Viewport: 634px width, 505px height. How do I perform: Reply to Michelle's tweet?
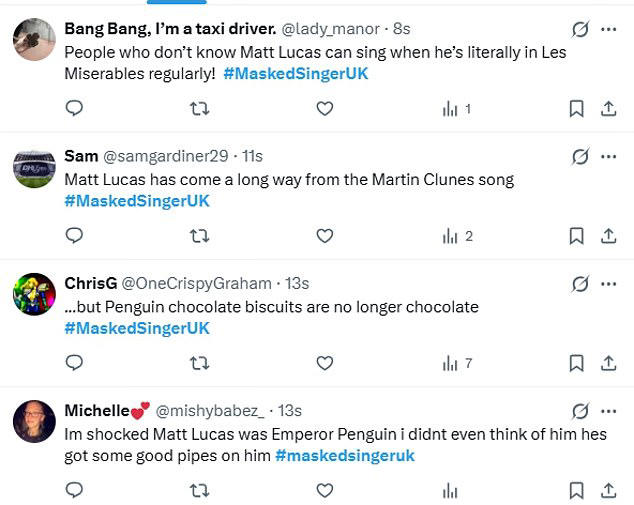[x=74, y=491]
